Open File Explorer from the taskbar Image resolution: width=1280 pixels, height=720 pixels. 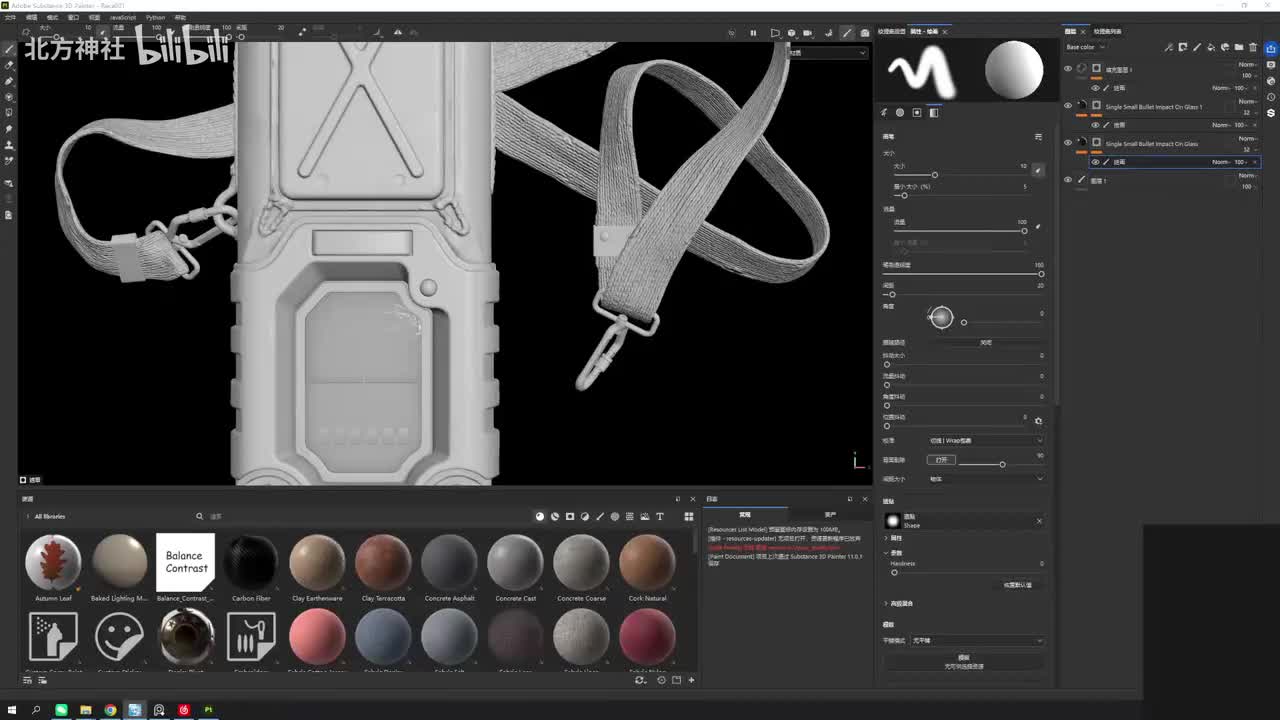[85, 710]
